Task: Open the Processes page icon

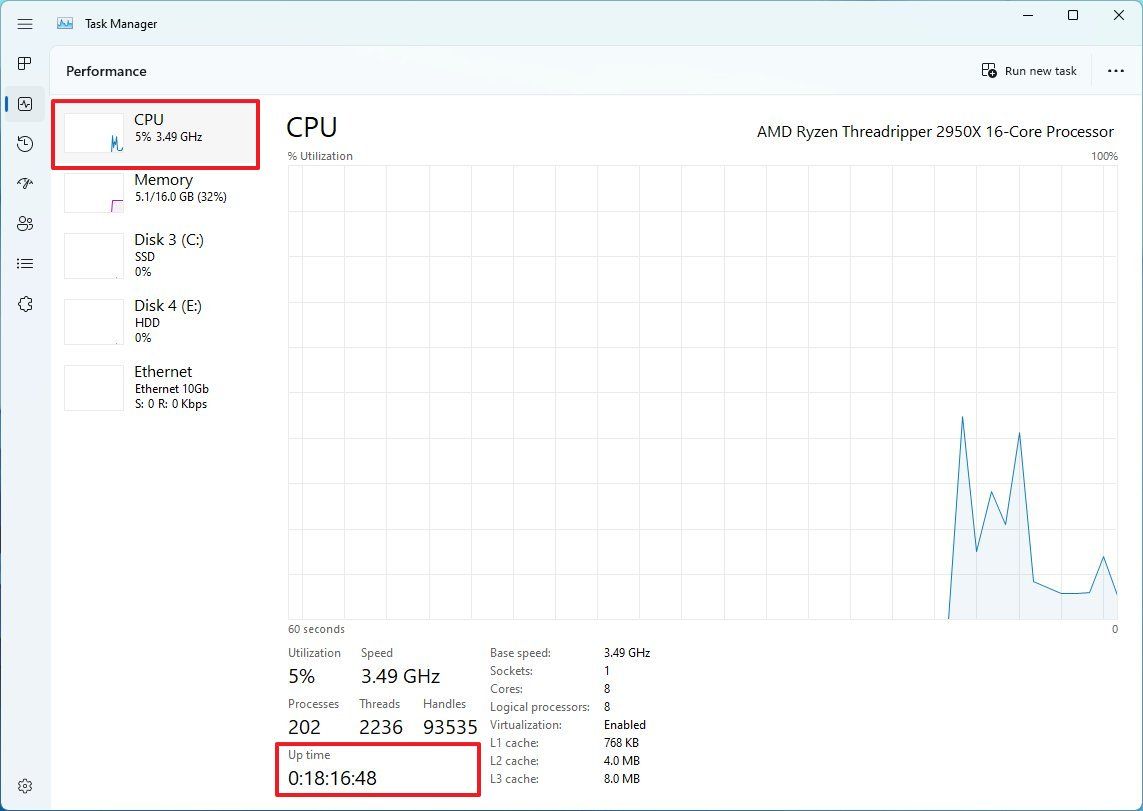Action: (x=25, y=63)
